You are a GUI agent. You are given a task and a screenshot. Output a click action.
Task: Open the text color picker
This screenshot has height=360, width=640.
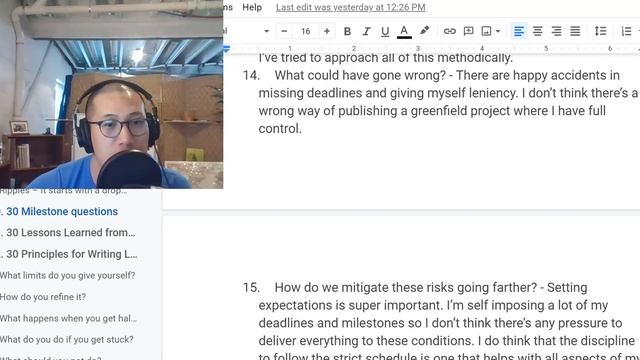404,31
